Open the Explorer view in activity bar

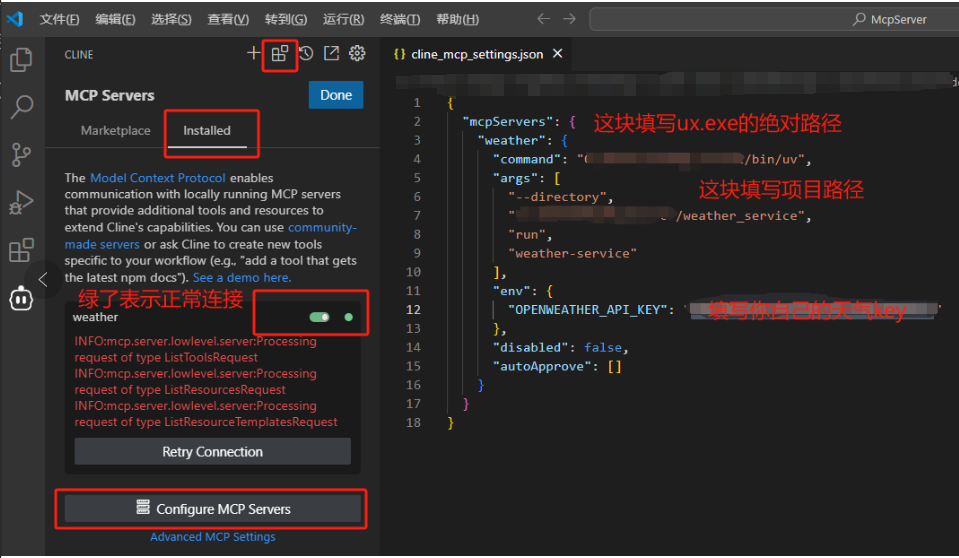coord(21,59)
